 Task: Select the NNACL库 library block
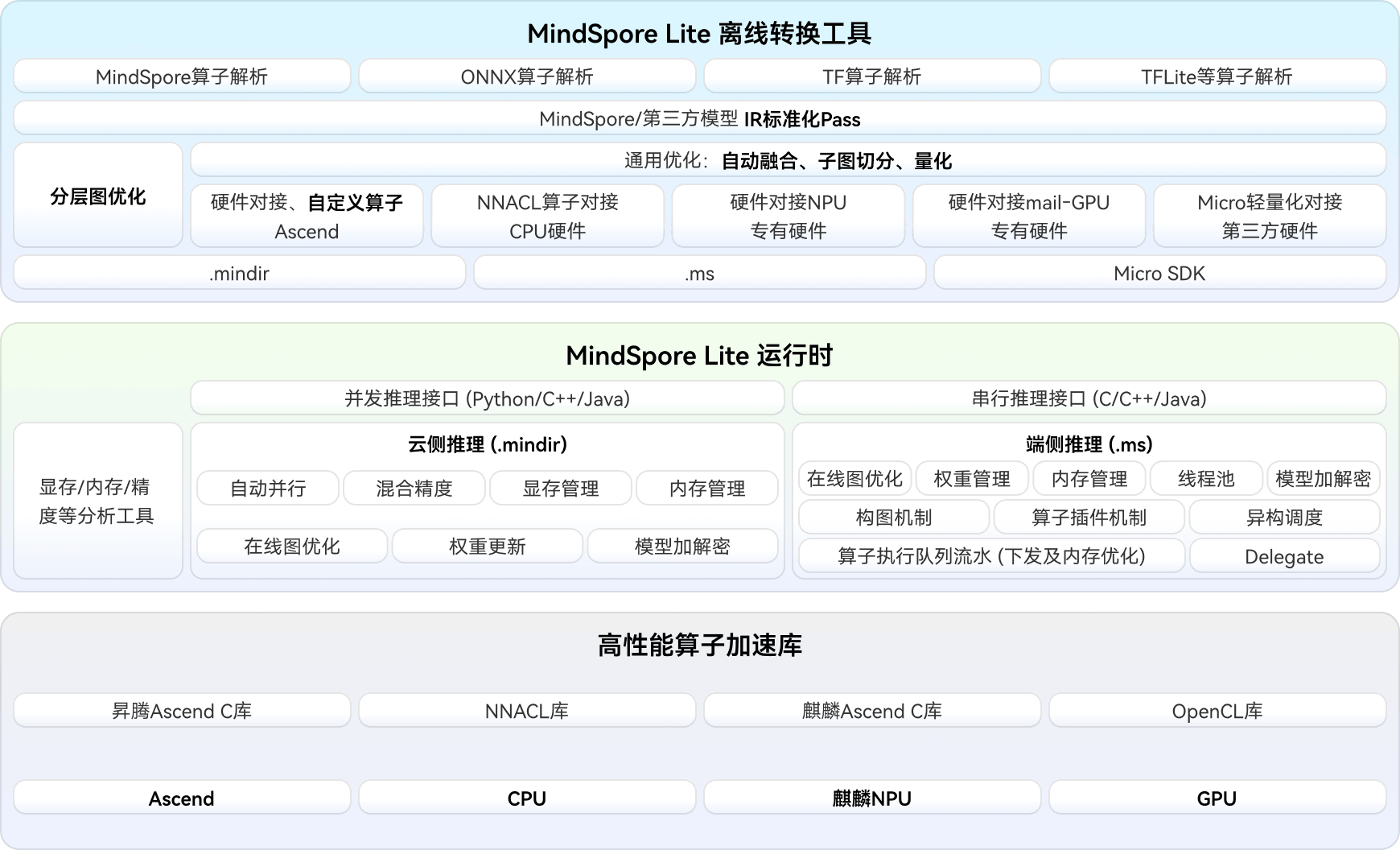pos(526,710)
